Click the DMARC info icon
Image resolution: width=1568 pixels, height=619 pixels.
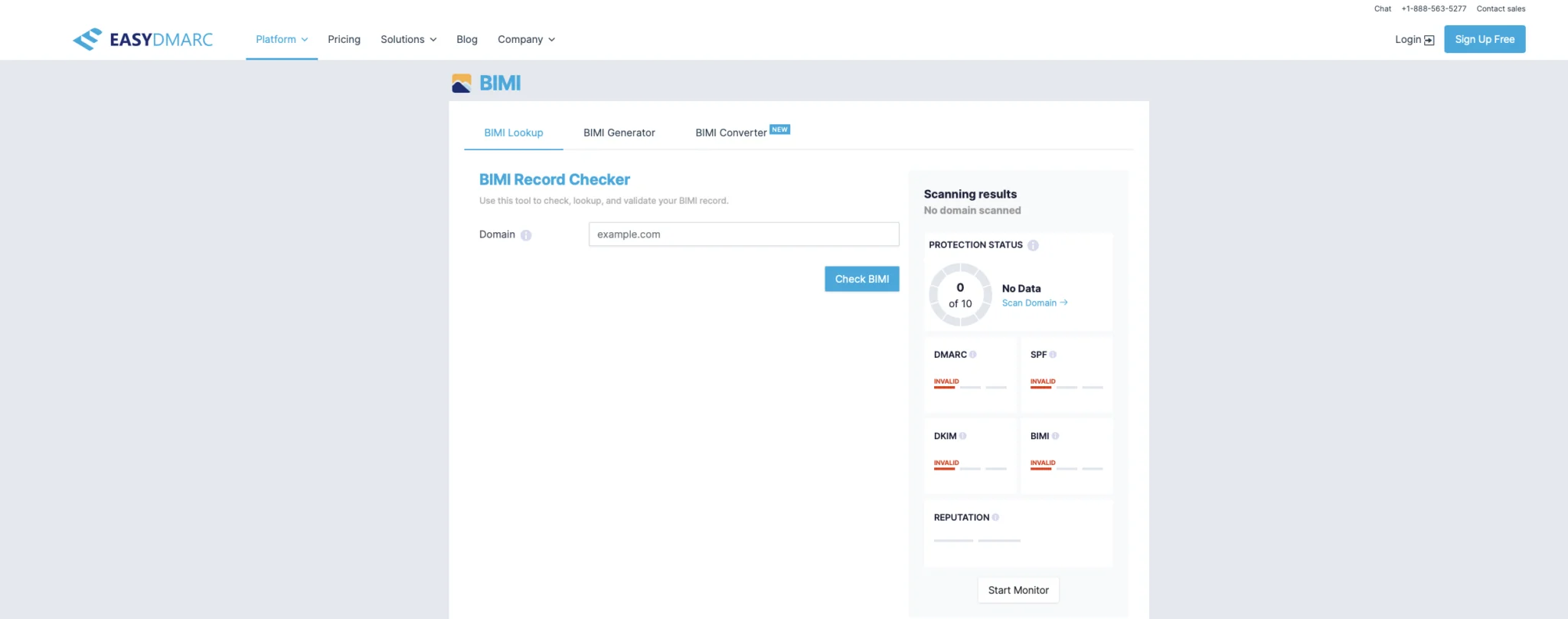[x=973, y=355]
